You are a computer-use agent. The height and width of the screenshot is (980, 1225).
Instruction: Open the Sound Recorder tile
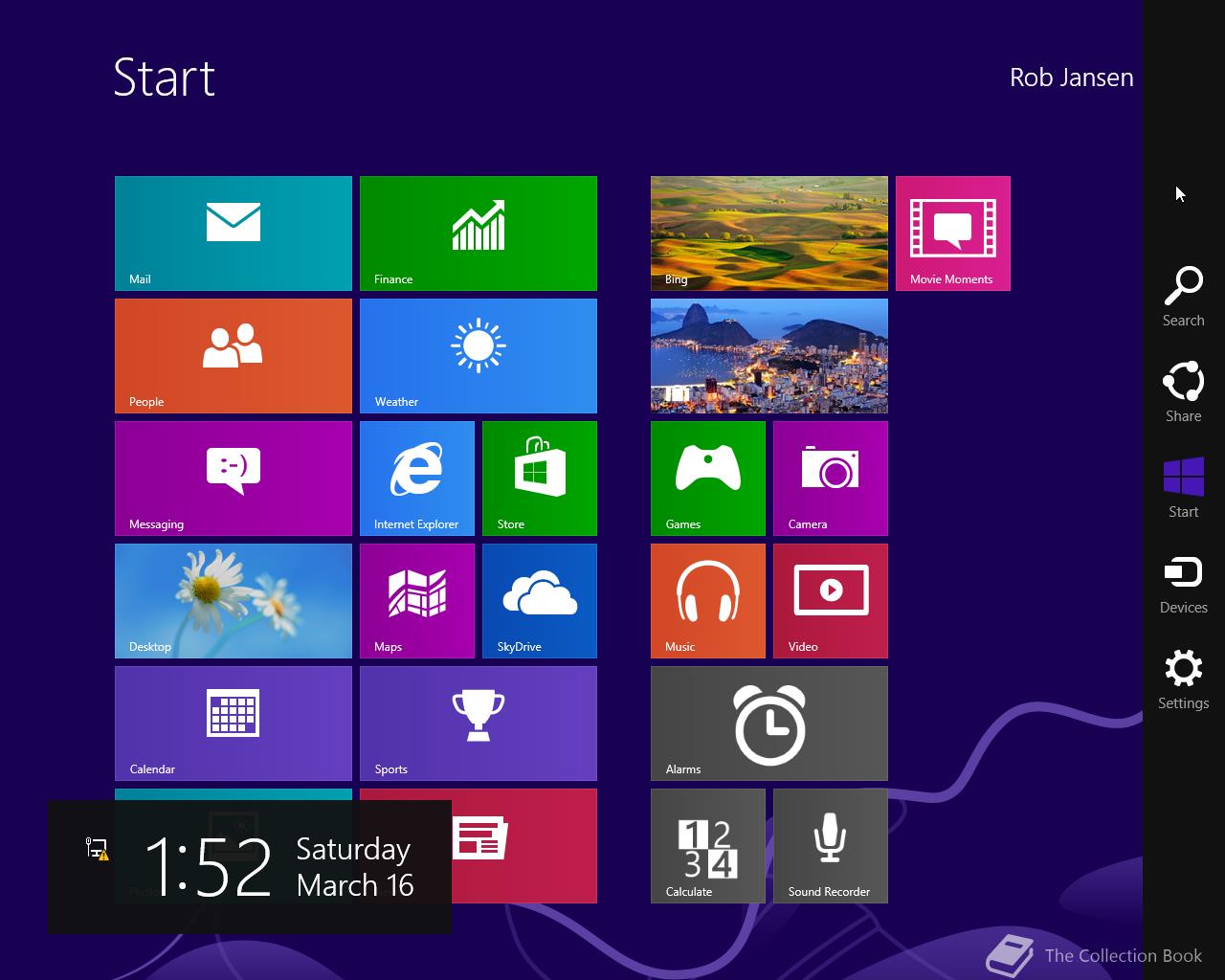(x=831, y=846)
